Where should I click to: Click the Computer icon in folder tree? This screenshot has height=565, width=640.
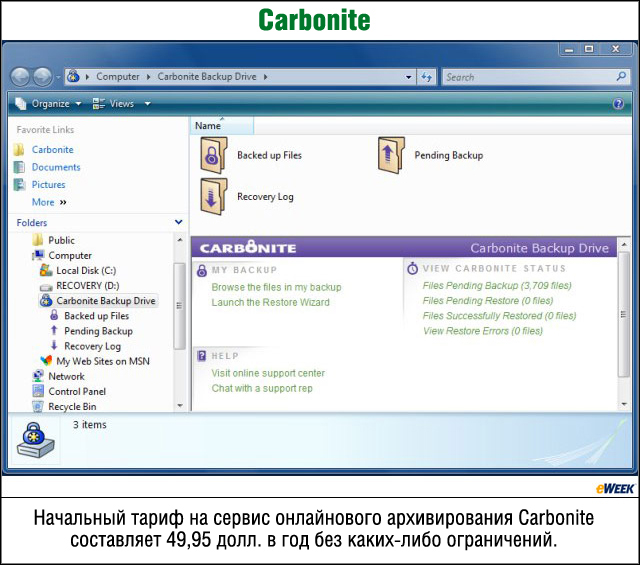tap(38, 255)
